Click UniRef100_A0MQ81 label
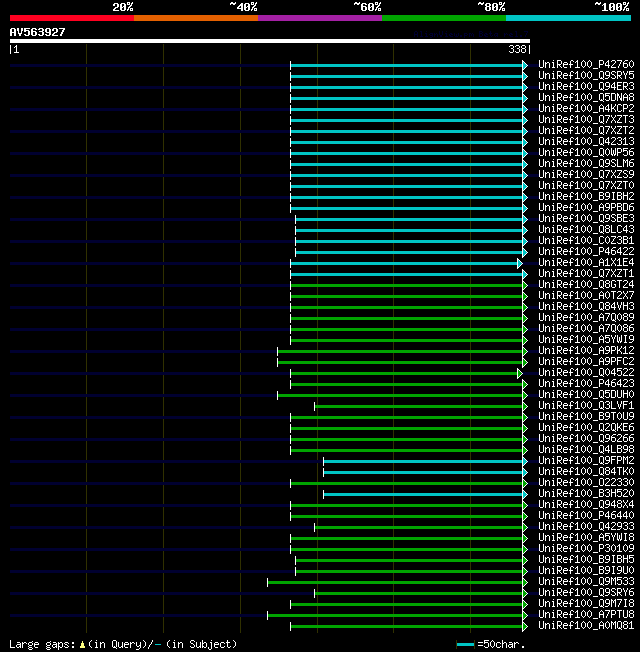640x652 pixels. 586,626
